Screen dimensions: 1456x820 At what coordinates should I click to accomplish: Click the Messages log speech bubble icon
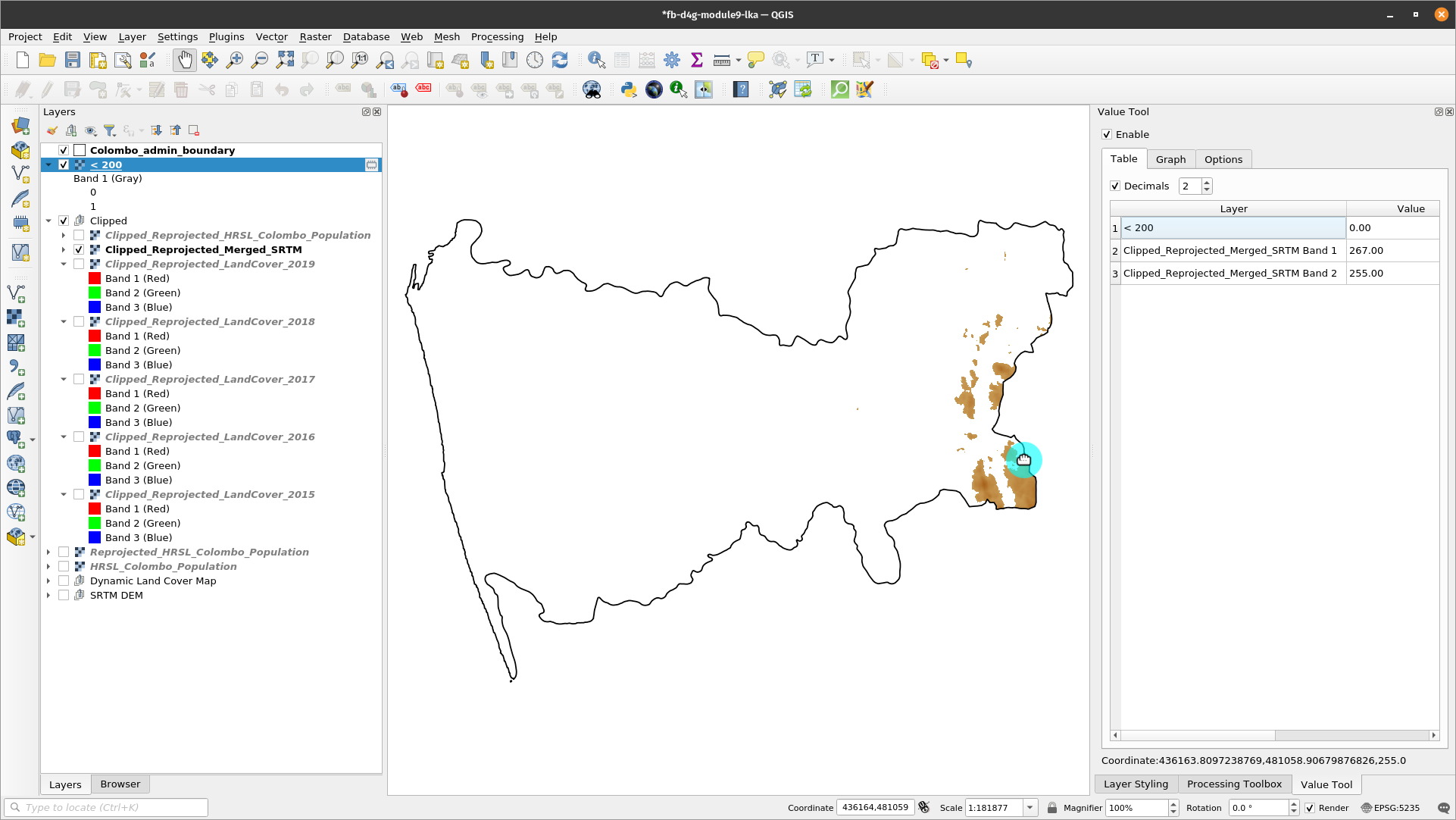click(x=1444, y=808)
